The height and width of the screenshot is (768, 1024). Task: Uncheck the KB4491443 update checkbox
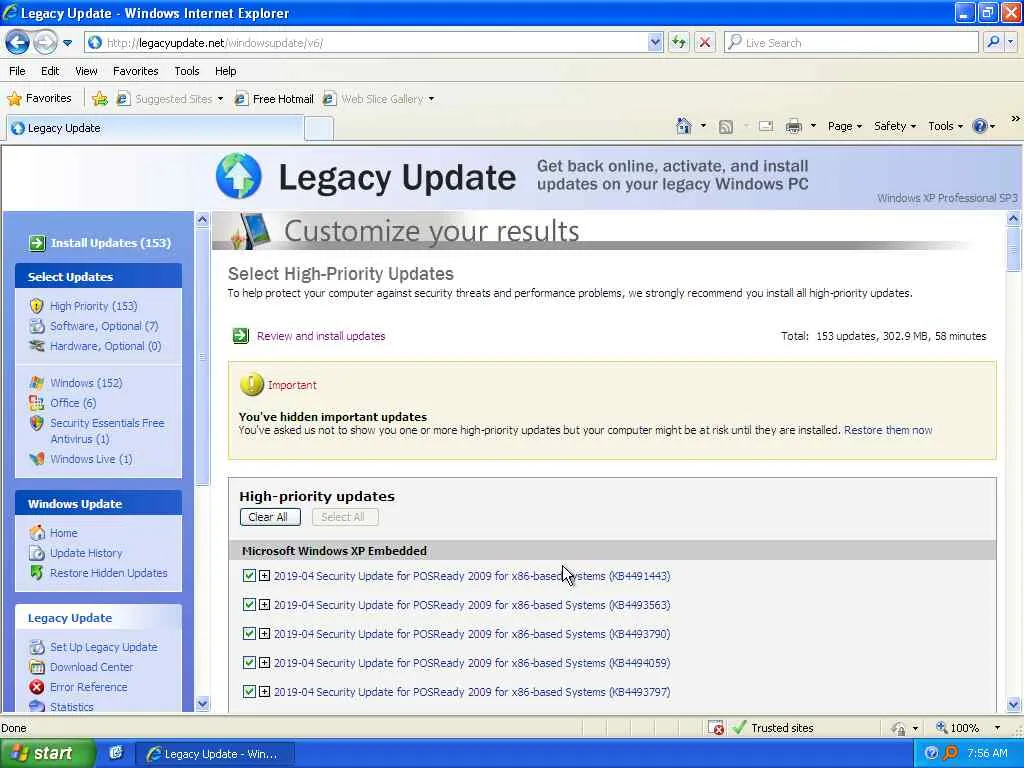point(249,575)
